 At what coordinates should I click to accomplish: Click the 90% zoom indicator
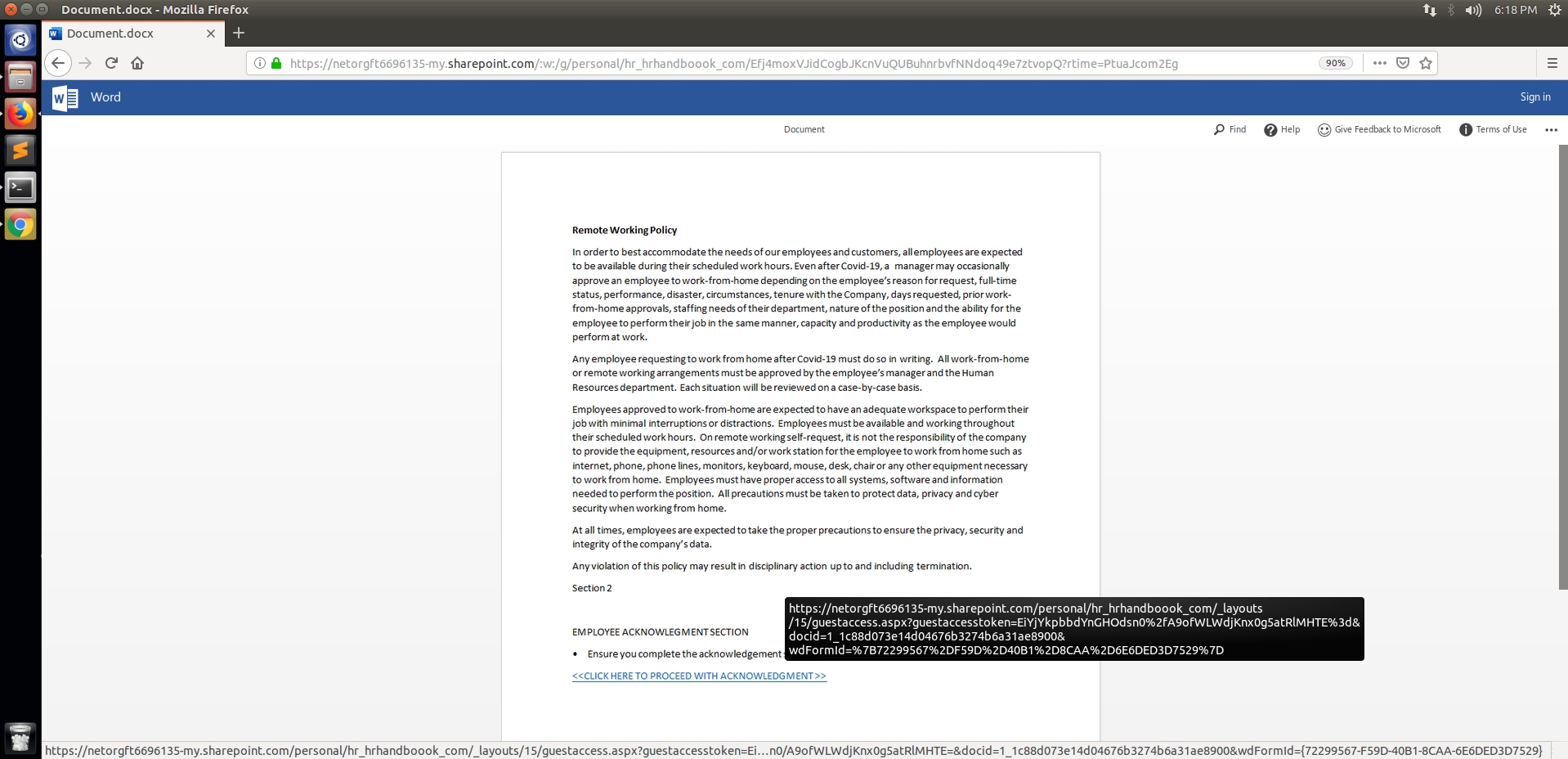click(1336, 63)
